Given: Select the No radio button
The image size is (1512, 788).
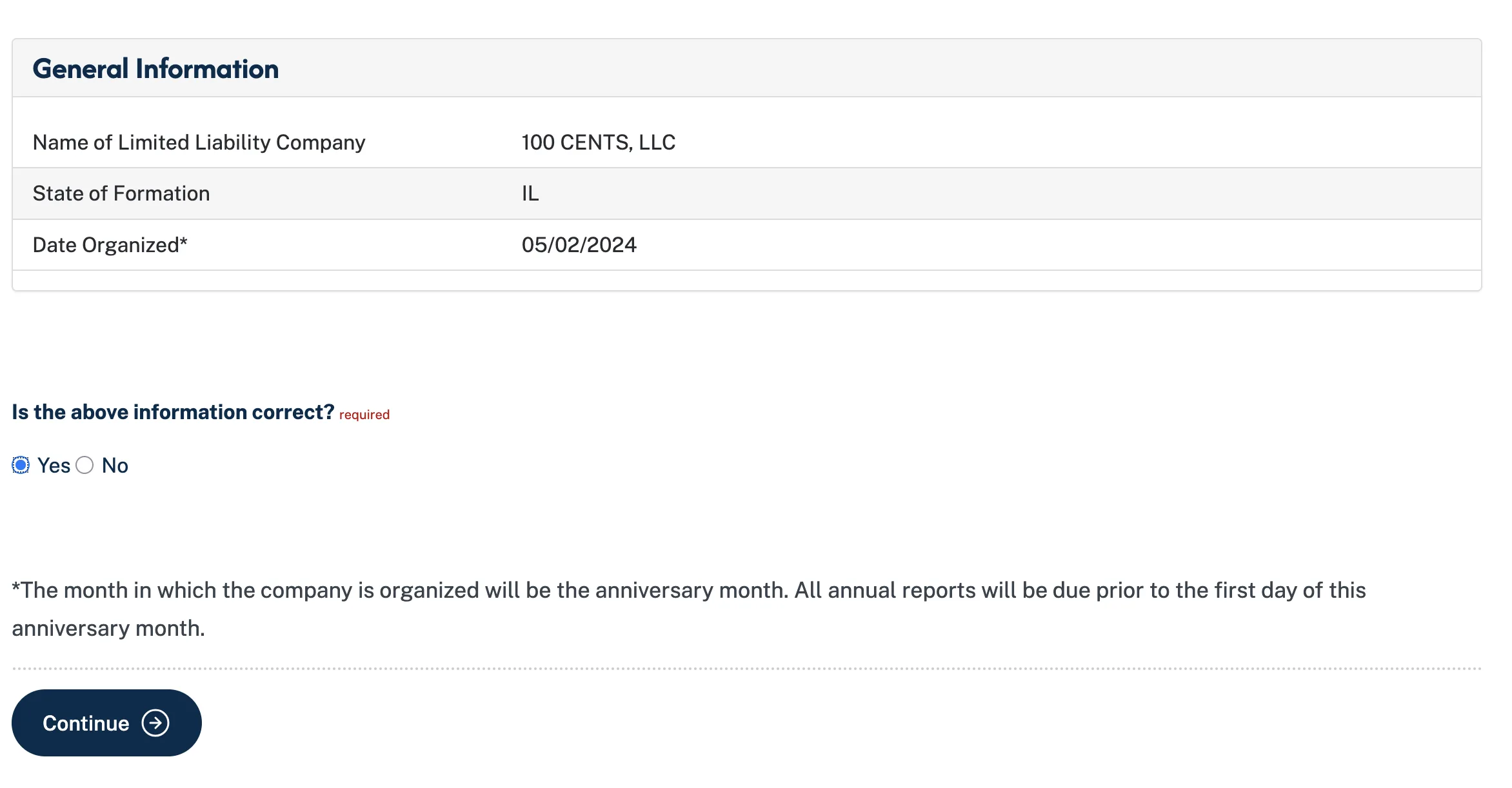Looking at the screenshot, I should click(85, 465).
